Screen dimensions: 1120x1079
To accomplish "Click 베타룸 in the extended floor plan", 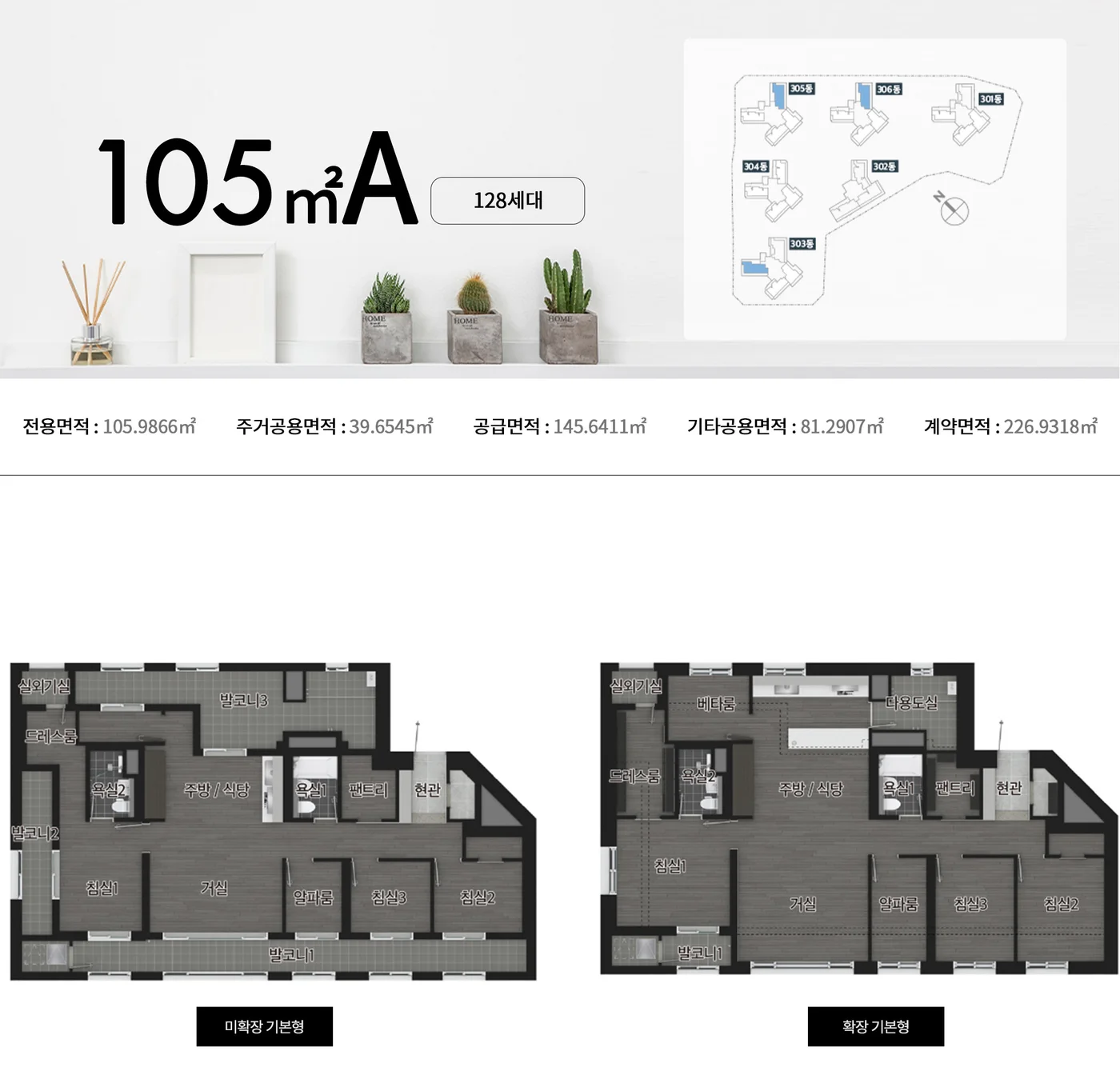I will click(x=716, y=705).
